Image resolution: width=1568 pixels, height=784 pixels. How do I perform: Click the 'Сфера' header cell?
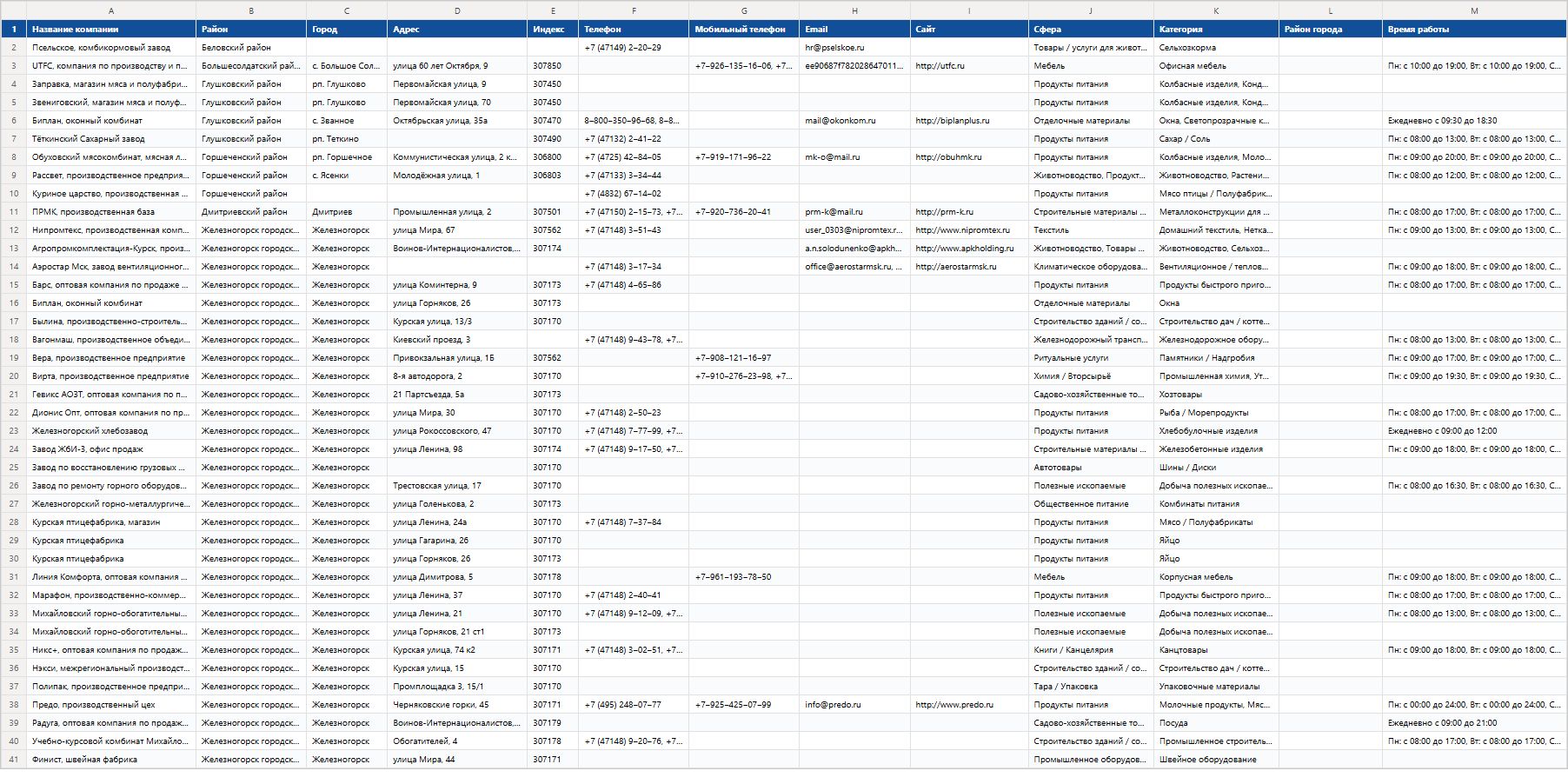click(x=1091, y=30)
